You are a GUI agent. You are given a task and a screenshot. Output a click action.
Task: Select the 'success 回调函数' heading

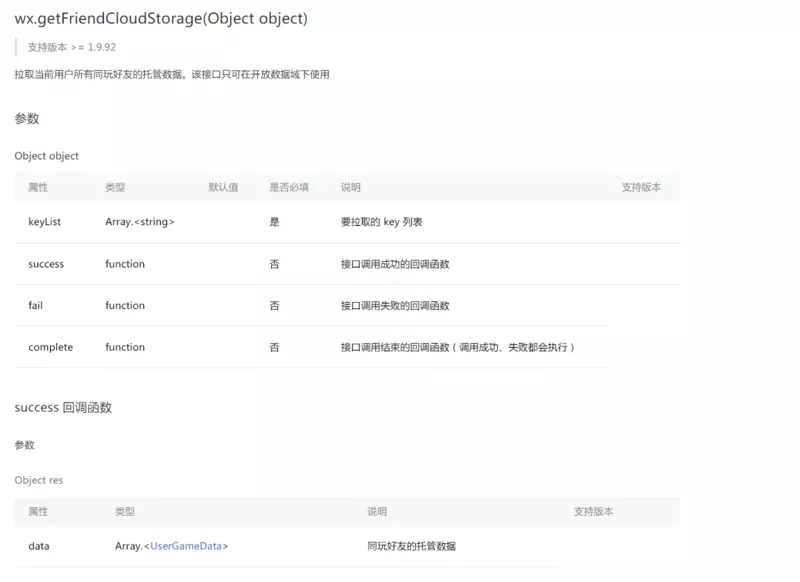(x=63, y=408)
